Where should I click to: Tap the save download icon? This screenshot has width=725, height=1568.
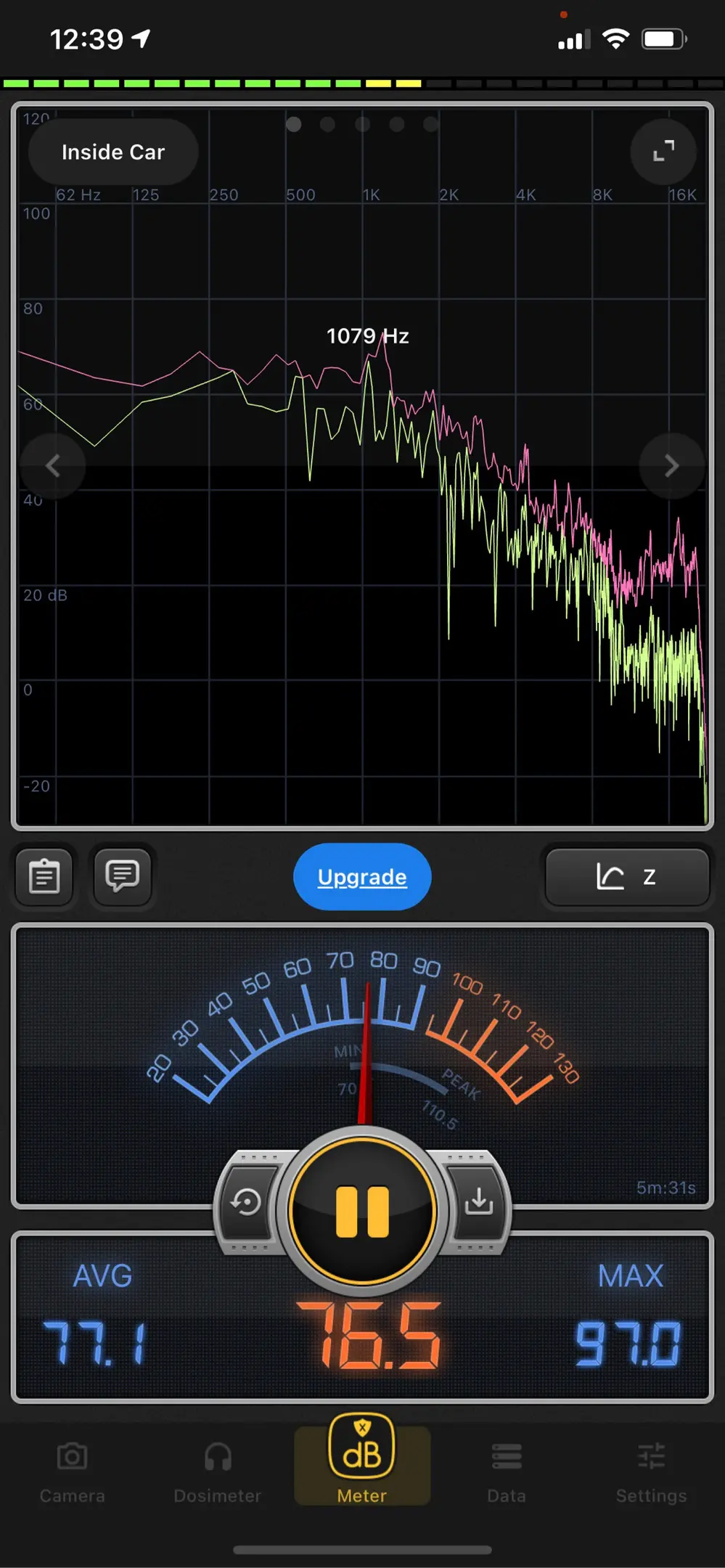coord(478,1201)
